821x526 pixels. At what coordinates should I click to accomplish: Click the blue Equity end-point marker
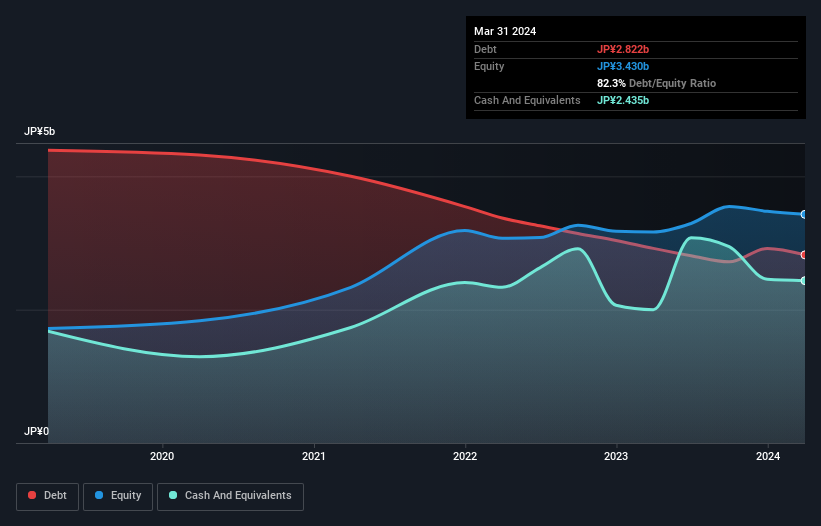[804, 215]
